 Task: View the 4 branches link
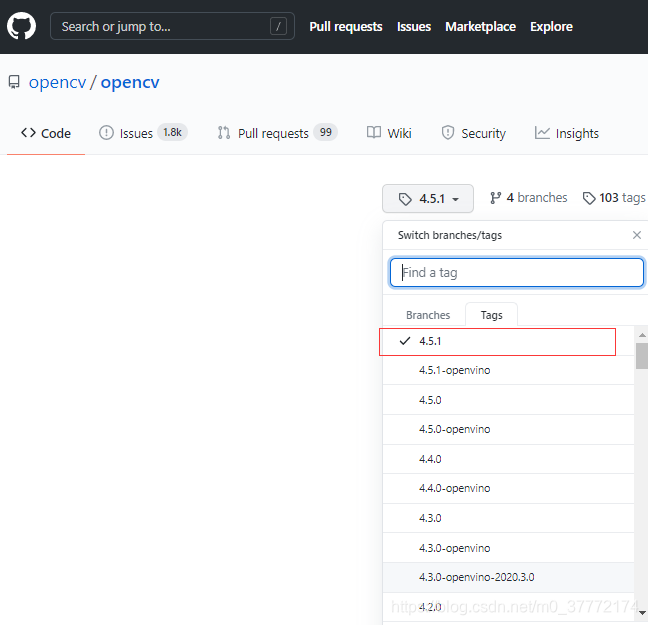pyautogui.click(x=529, y=198)
